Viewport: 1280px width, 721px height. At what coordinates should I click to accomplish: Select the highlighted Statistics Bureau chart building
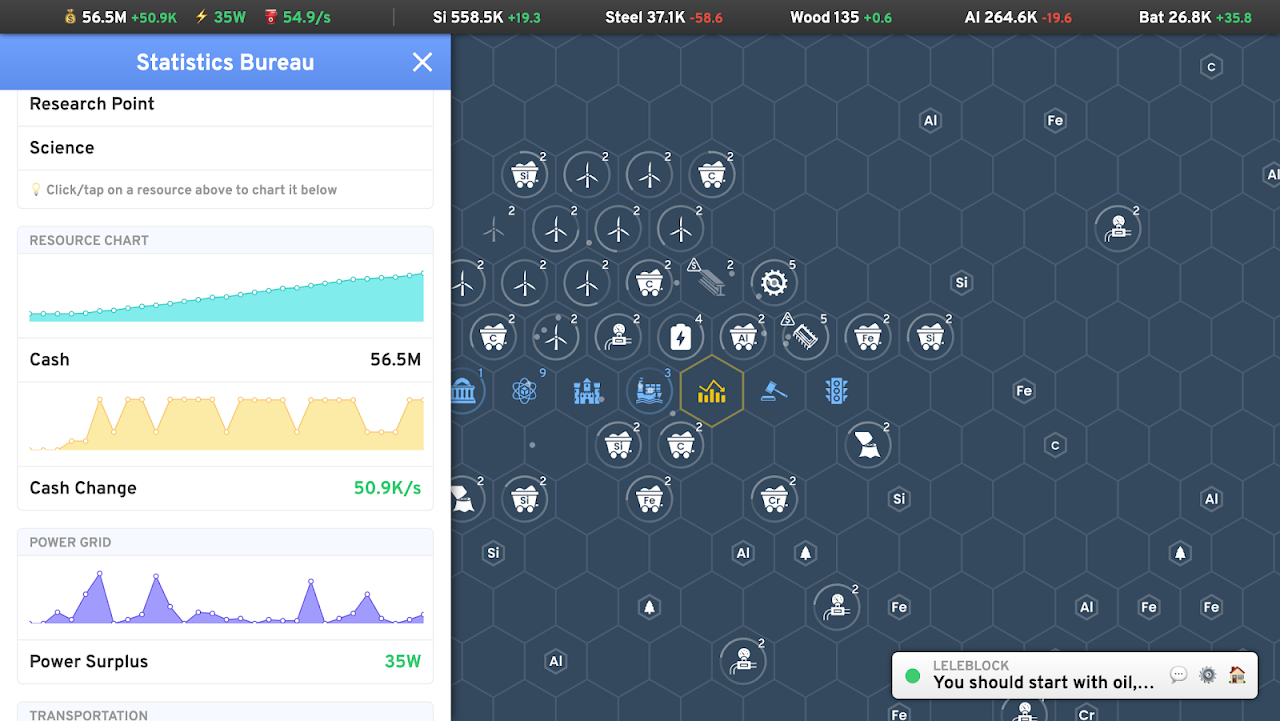click(711, 391)
